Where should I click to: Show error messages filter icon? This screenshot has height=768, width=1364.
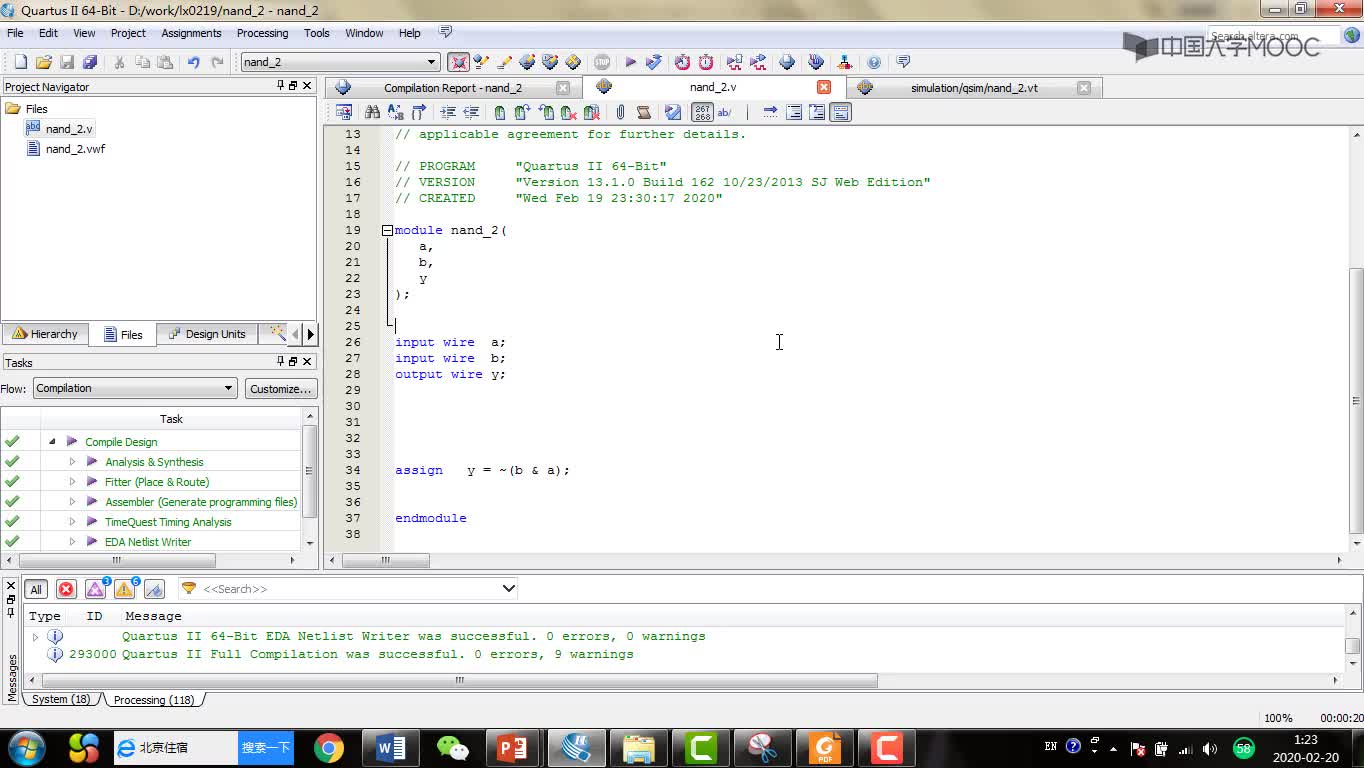click(66, 589)
